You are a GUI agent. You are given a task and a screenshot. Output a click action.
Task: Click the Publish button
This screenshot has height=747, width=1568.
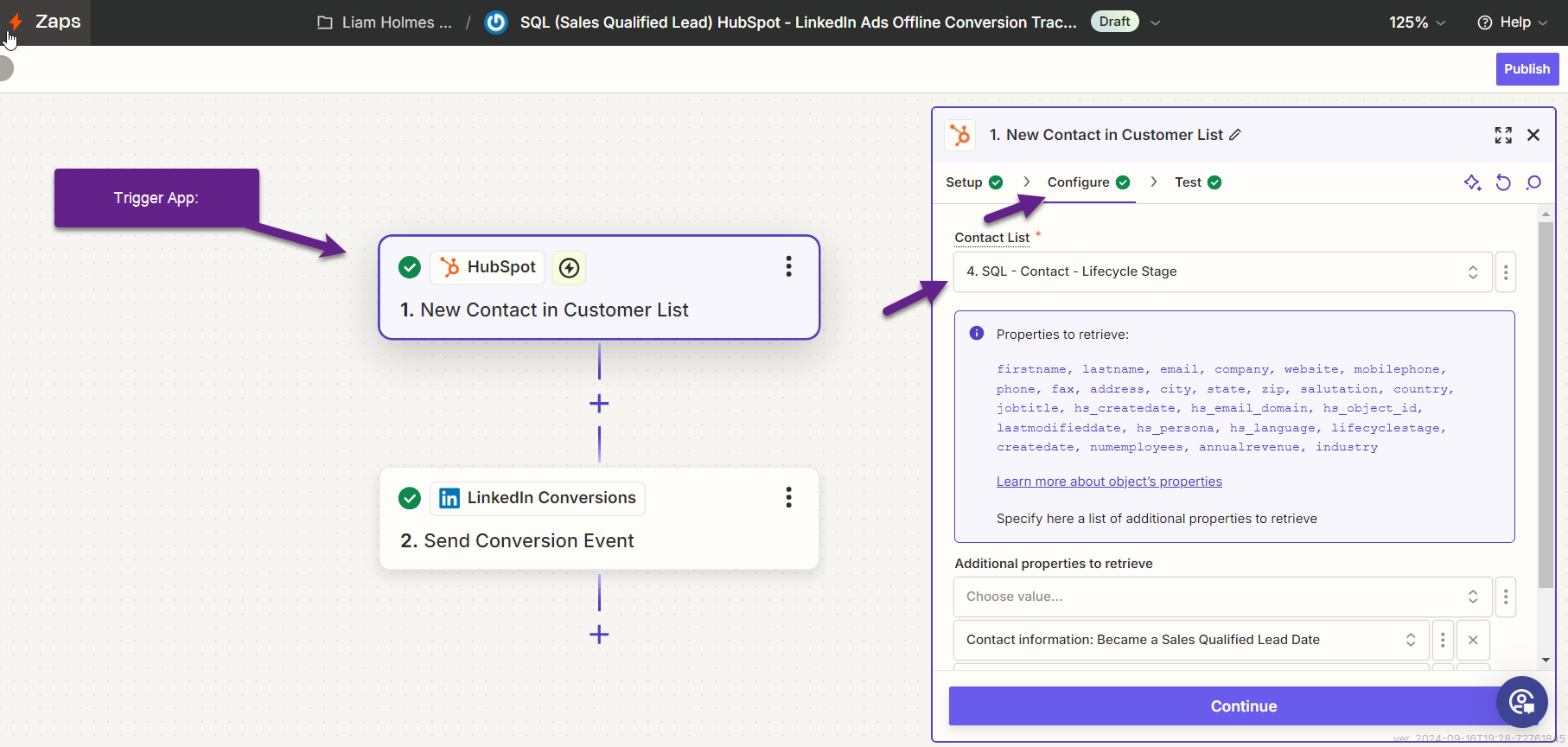(1527, 69)
